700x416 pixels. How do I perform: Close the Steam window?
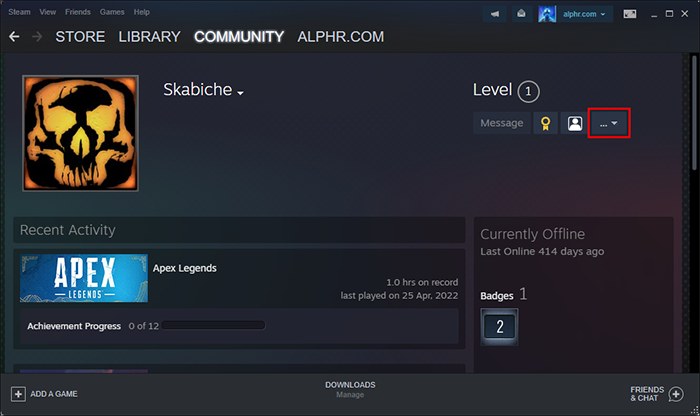[x=684, y=14]
